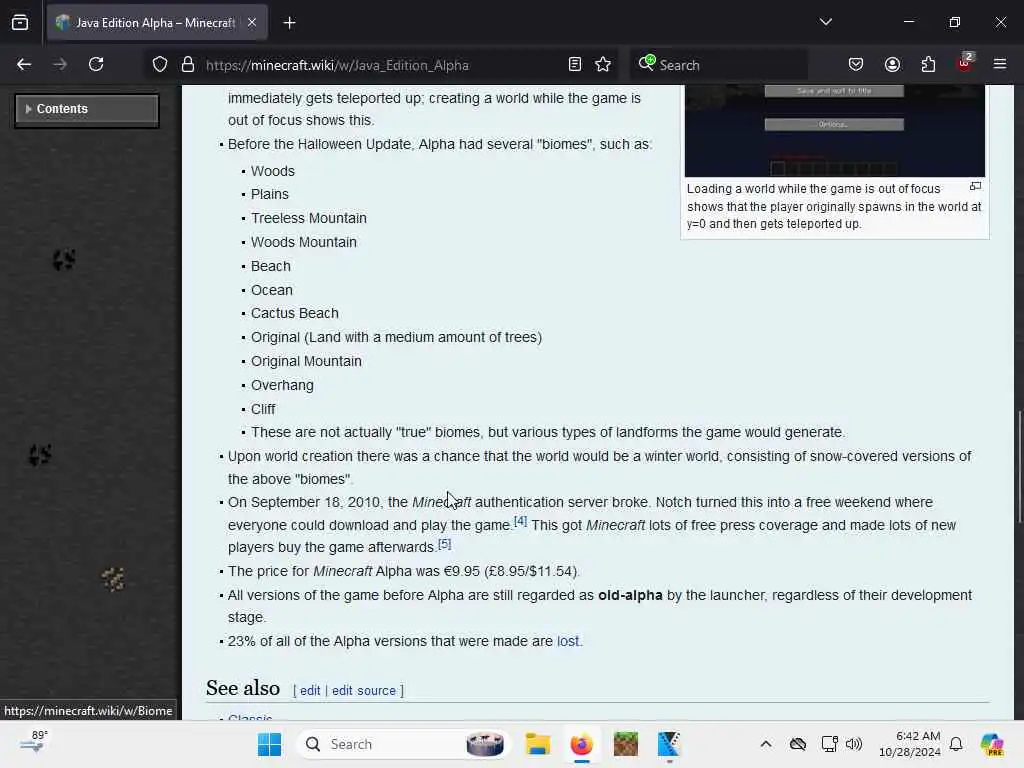Screen dimensions: 1024x768
Task: Open Save to Pocket icon
Action: [x=856, y=65]
